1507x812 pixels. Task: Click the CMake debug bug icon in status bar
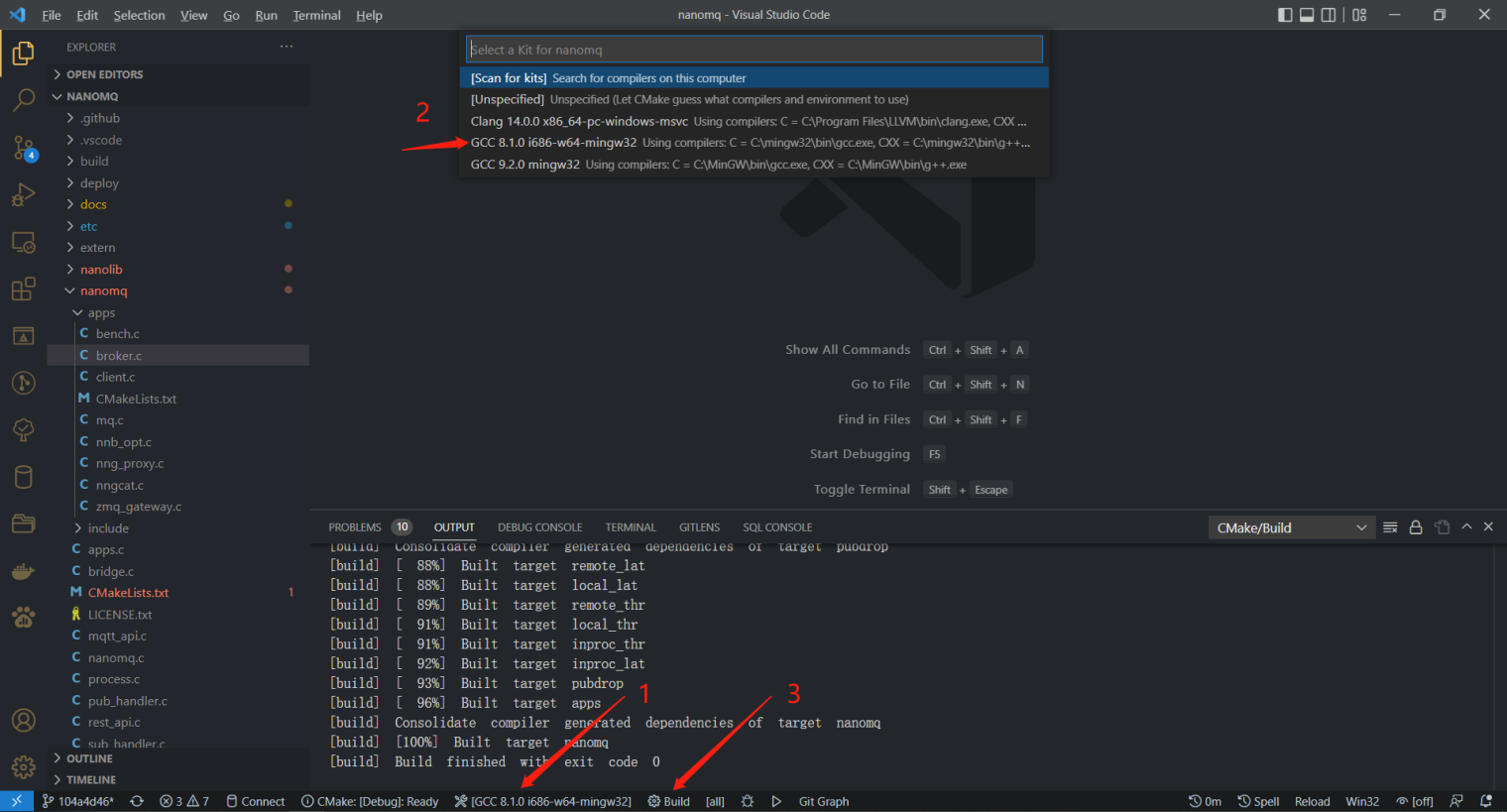(748, 801)
